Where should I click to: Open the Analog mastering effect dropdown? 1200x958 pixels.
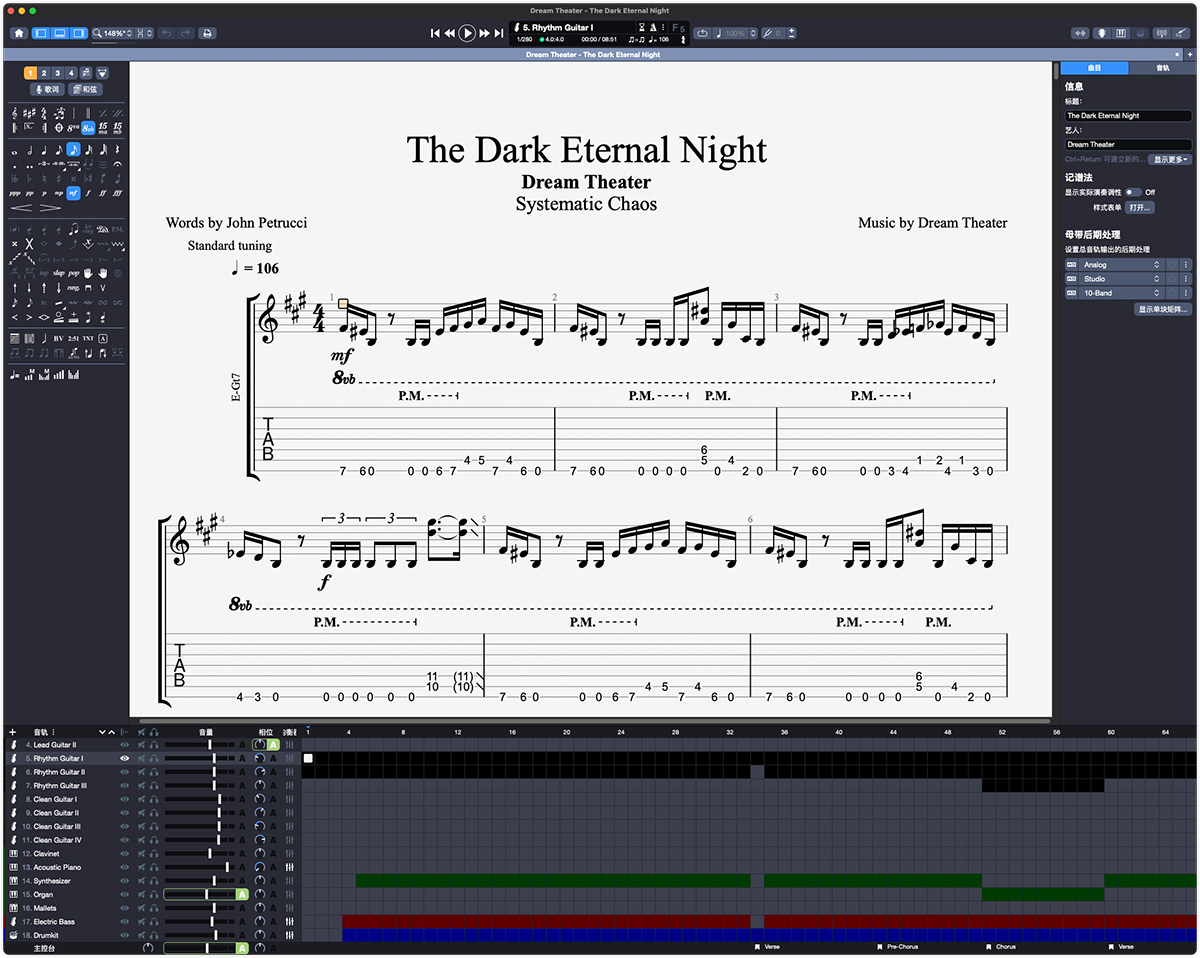[x=1157, y=265]
